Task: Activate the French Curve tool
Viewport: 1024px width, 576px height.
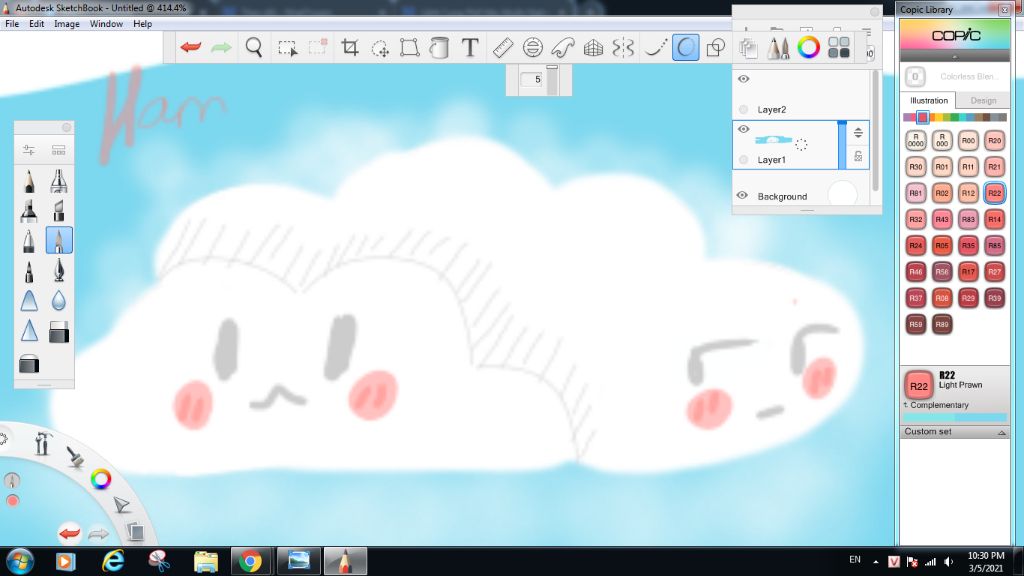Action: [563, 48]
